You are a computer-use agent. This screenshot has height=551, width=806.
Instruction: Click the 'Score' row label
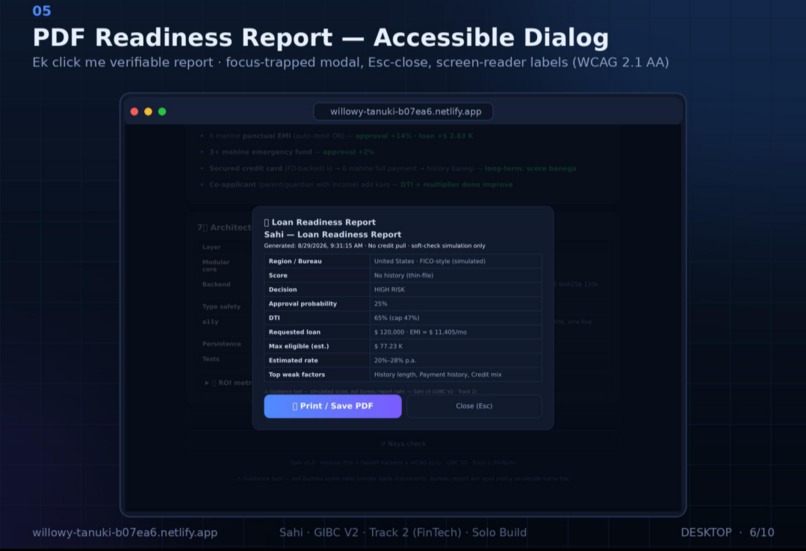pos(278,276)
